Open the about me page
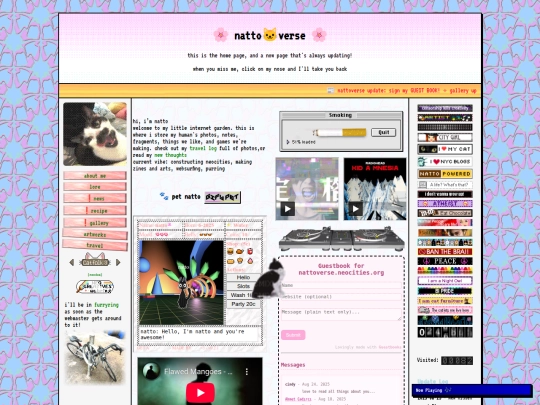540x405 pixels. (95, 176)
